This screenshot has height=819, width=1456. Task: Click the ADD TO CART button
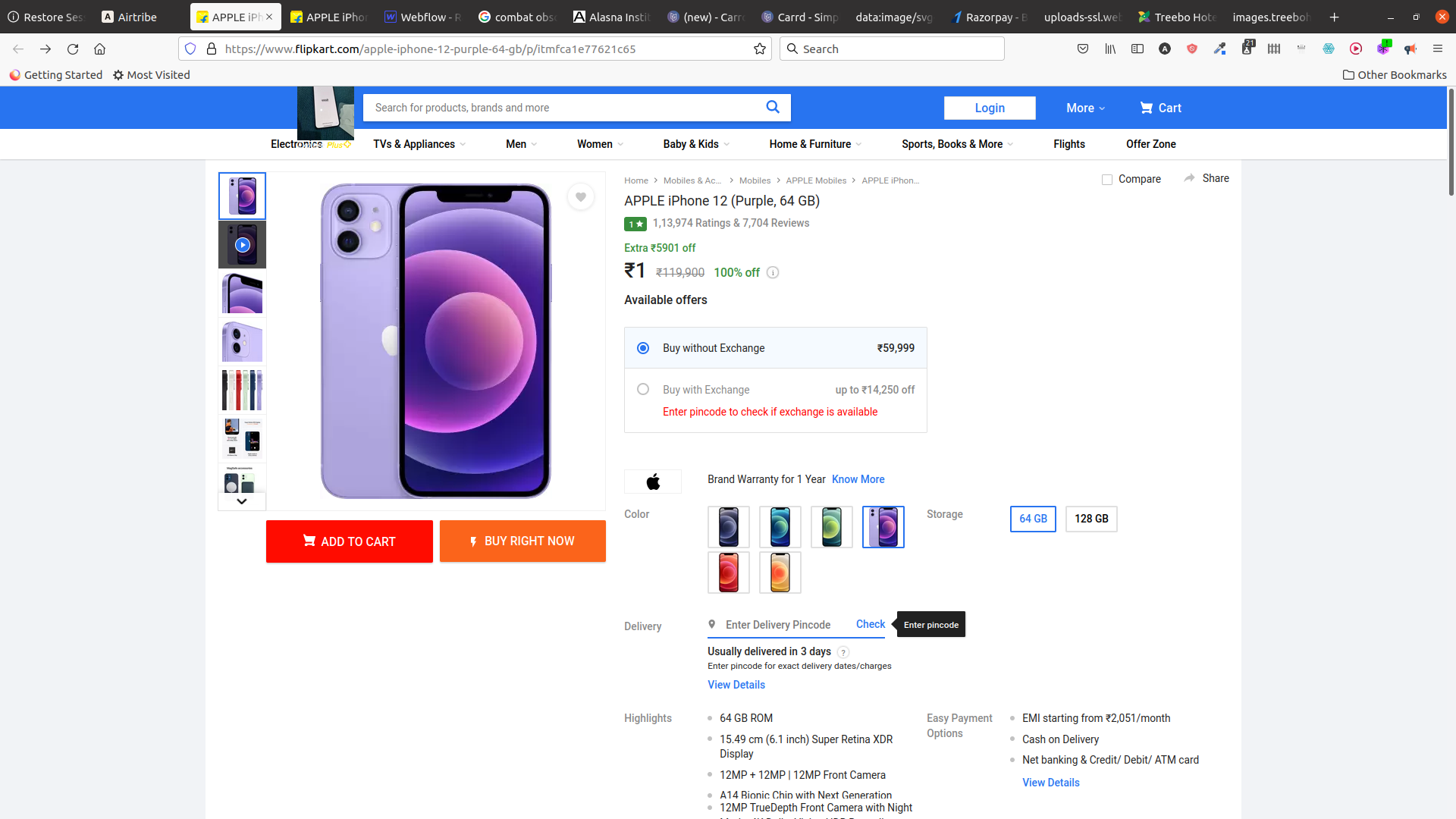click(x=349, y=541)
